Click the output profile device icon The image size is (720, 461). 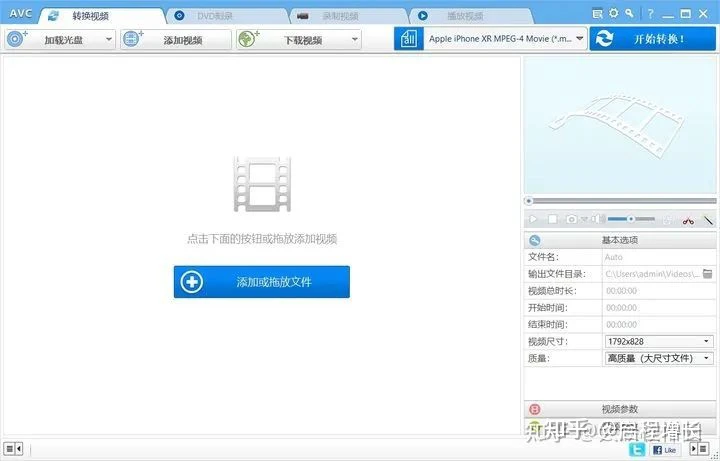pos(409,39)
